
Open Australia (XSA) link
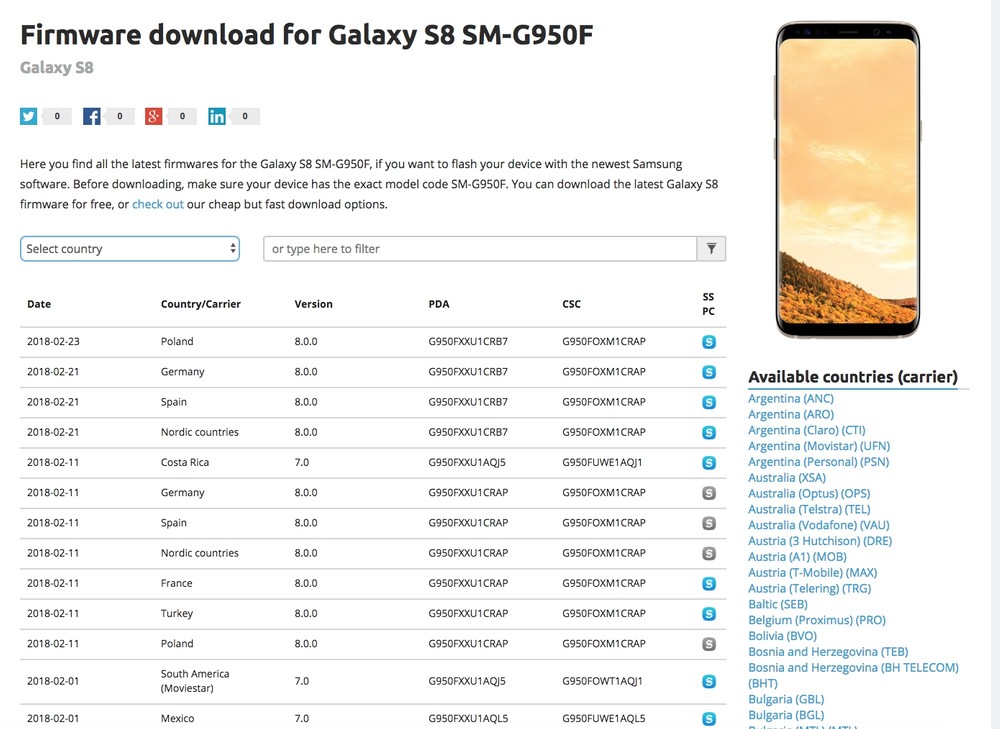(x=787, y=478)
